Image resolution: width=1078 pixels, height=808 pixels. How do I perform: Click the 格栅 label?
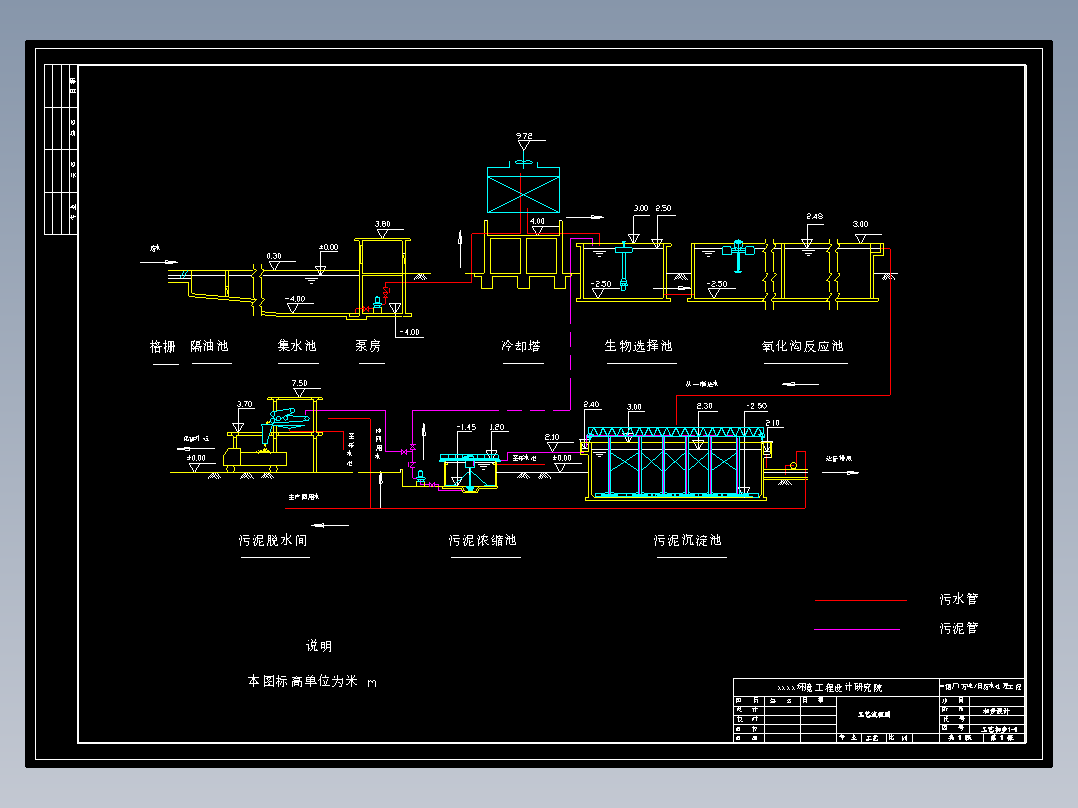tap(163, 346)
